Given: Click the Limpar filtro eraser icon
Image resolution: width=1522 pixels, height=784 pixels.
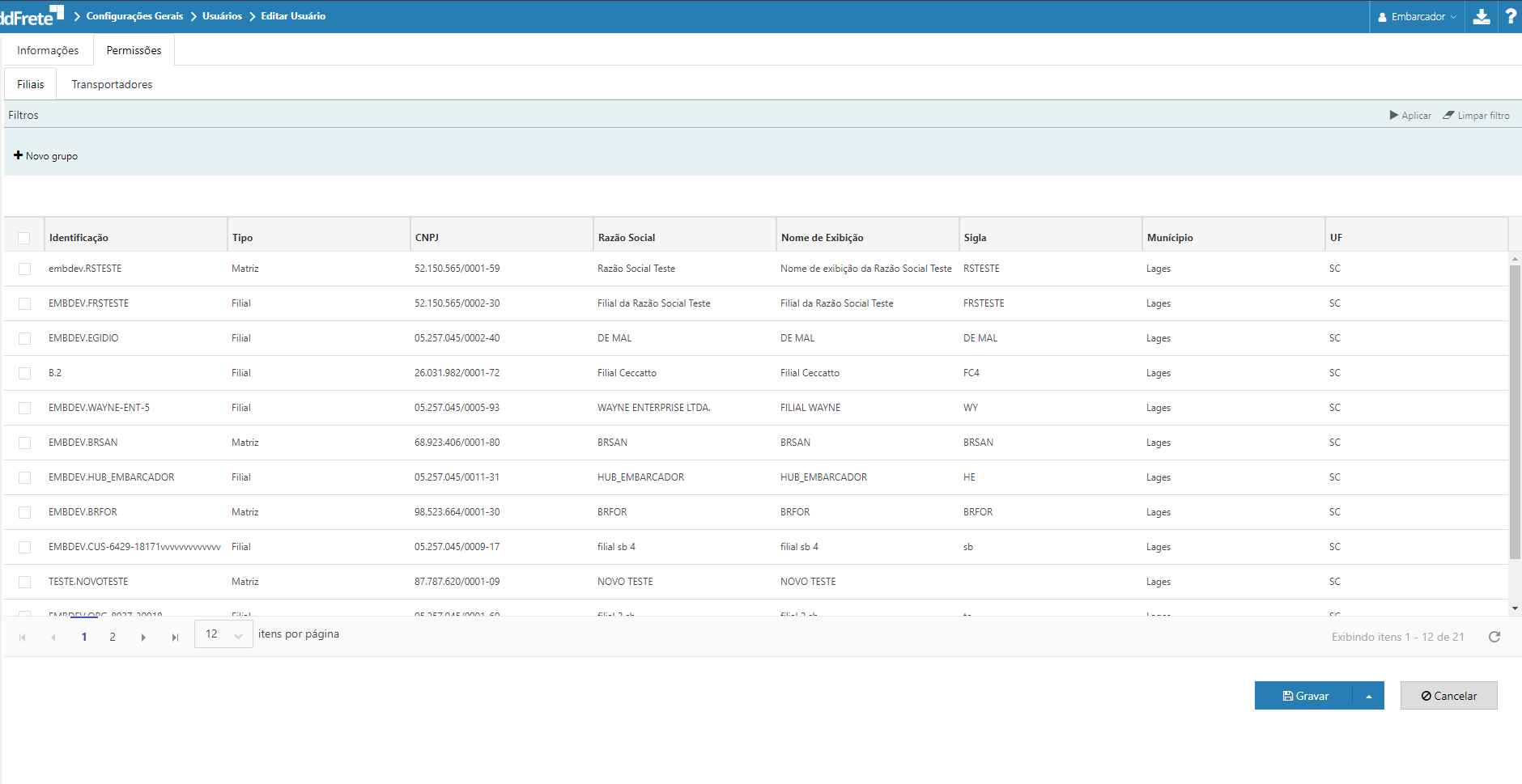Looking at the screenshot, I should tap(1448, 116).
